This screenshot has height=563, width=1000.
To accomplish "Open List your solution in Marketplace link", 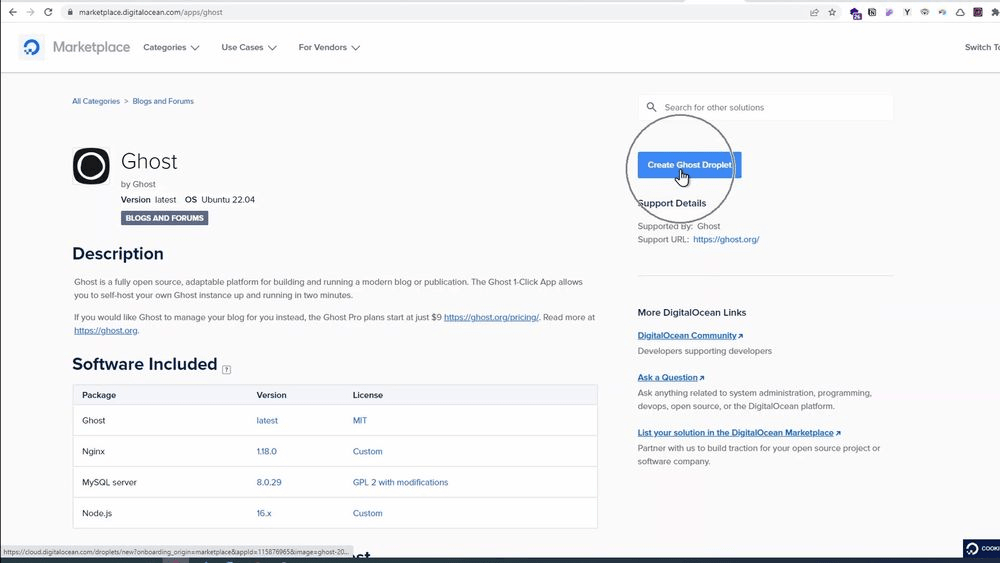I will [739, 432].
